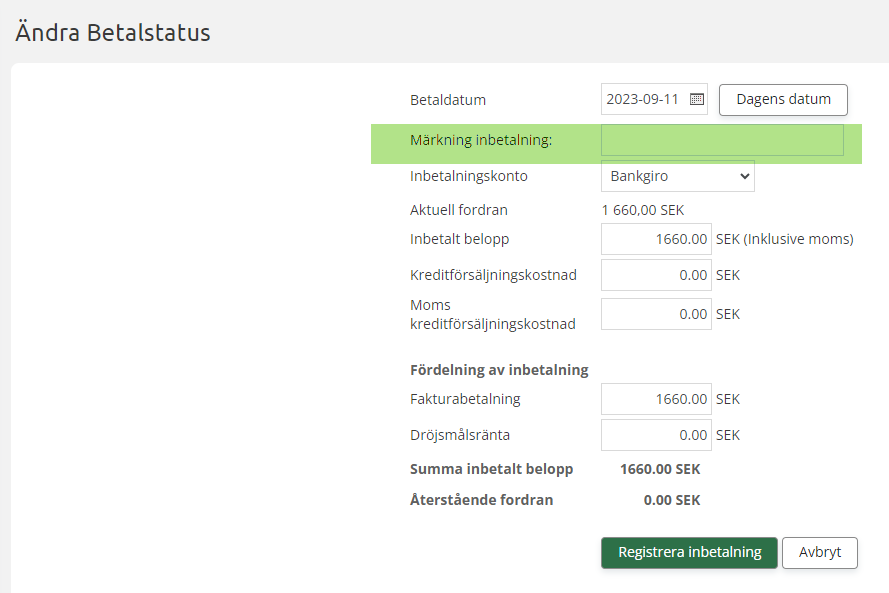Click the Aktuell fordran value 1 660,00 SEK
This screenshot has height=593, width=889.
643,210
